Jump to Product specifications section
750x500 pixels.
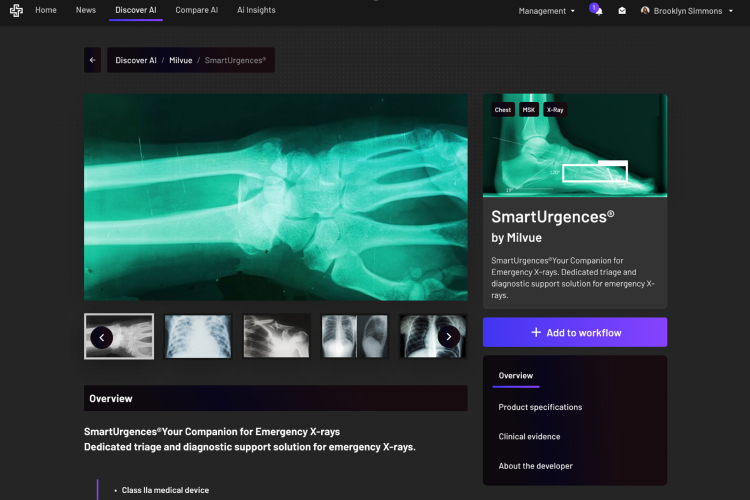[540, 407]
